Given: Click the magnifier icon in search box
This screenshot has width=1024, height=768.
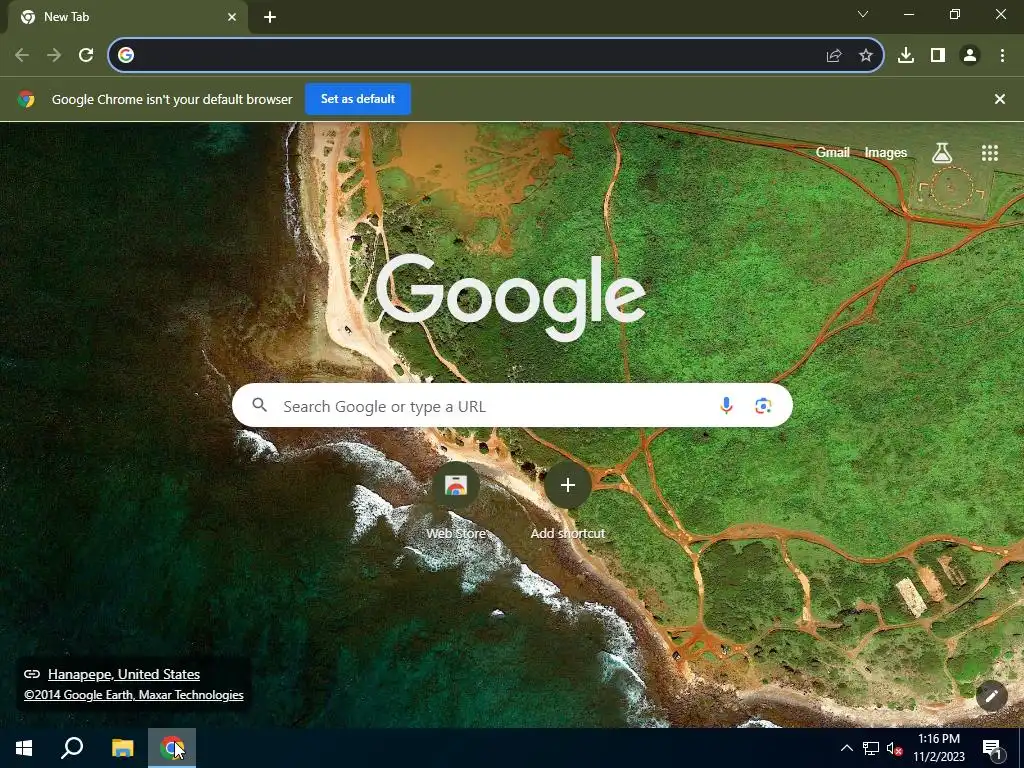Looking at the screenshot, I should (x=260, y=406).
